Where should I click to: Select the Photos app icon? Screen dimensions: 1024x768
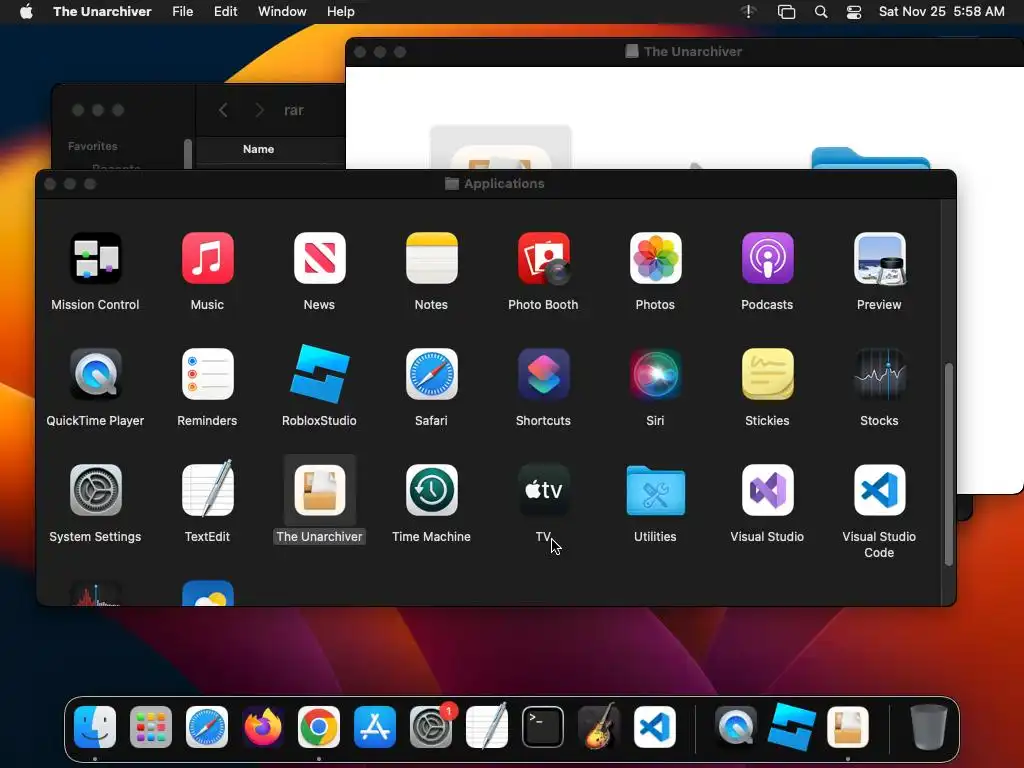coord(656,259)
